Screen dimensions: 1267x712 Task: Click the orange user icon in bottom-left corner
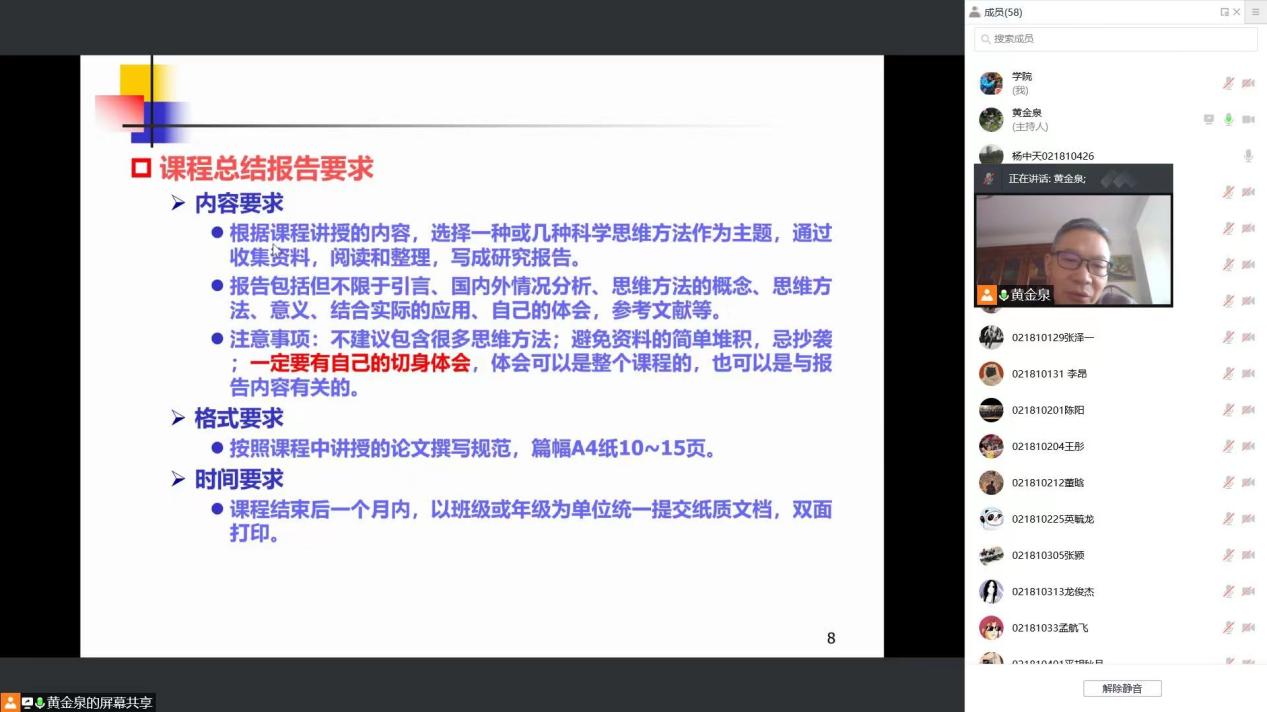10,703
